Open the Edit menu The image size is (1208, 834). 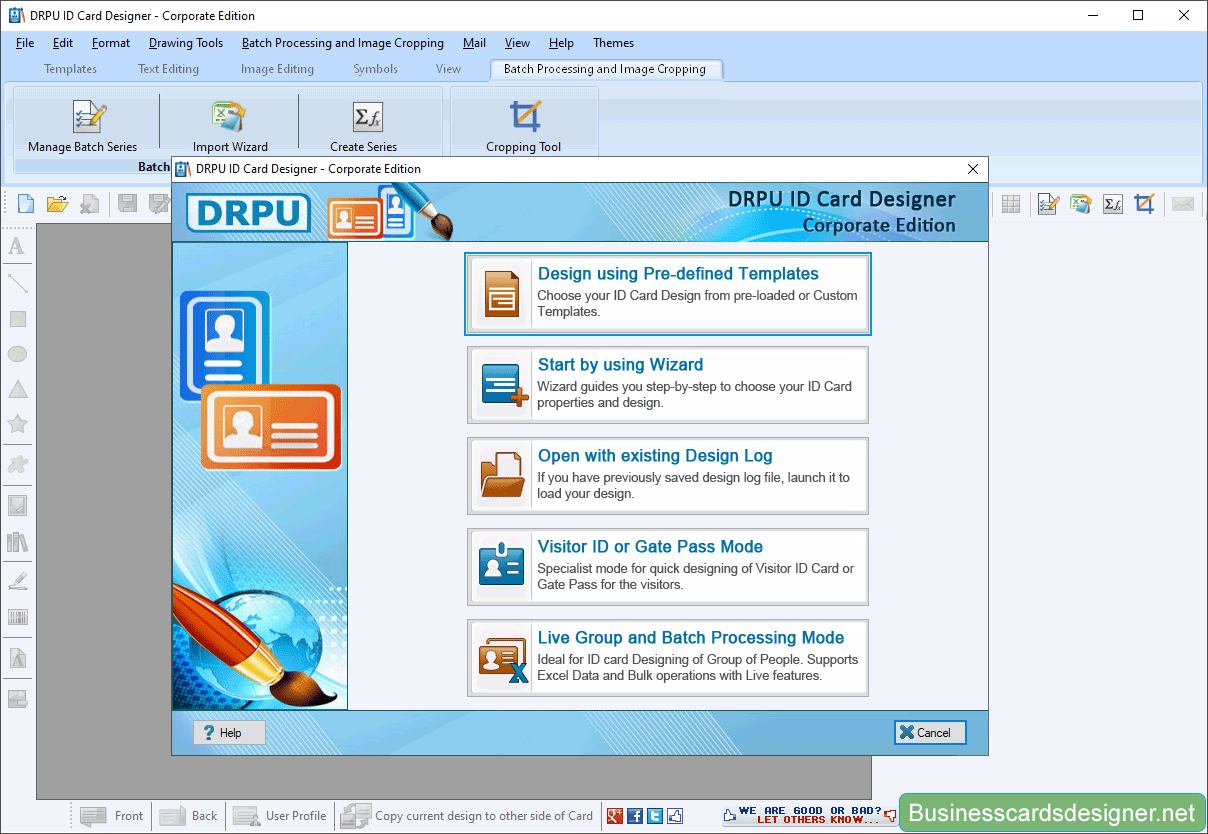point(63,43)
